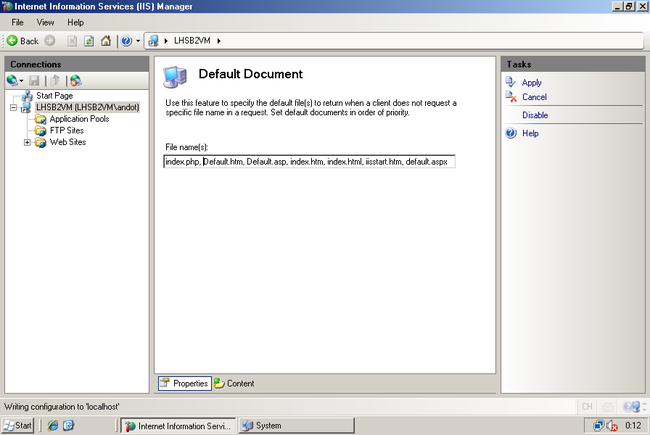Image resolution: width=650 pixels, height=435 pixels.
Task: Click the clock showing 0:12
Action: click(633, 426)
